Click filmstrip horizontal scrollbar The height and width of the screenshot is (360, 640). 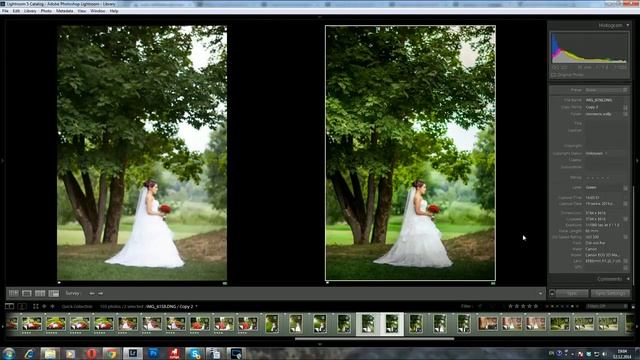(374, 339)
